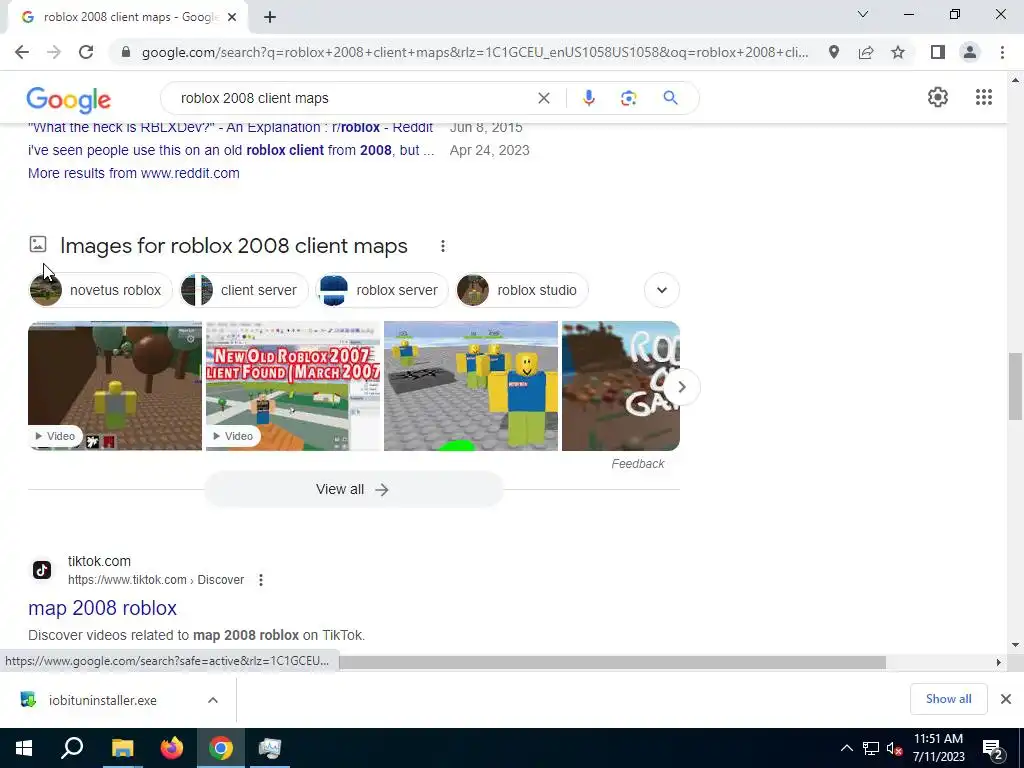
Task: Click the horizontal scrollbar thumb
Action: (612, 662)
